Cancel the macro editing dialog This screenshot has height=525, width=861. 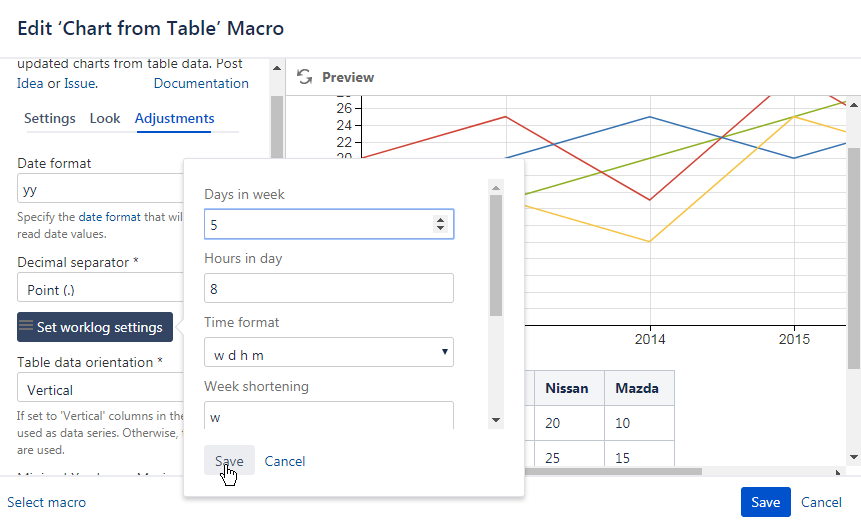click(821, 502)
